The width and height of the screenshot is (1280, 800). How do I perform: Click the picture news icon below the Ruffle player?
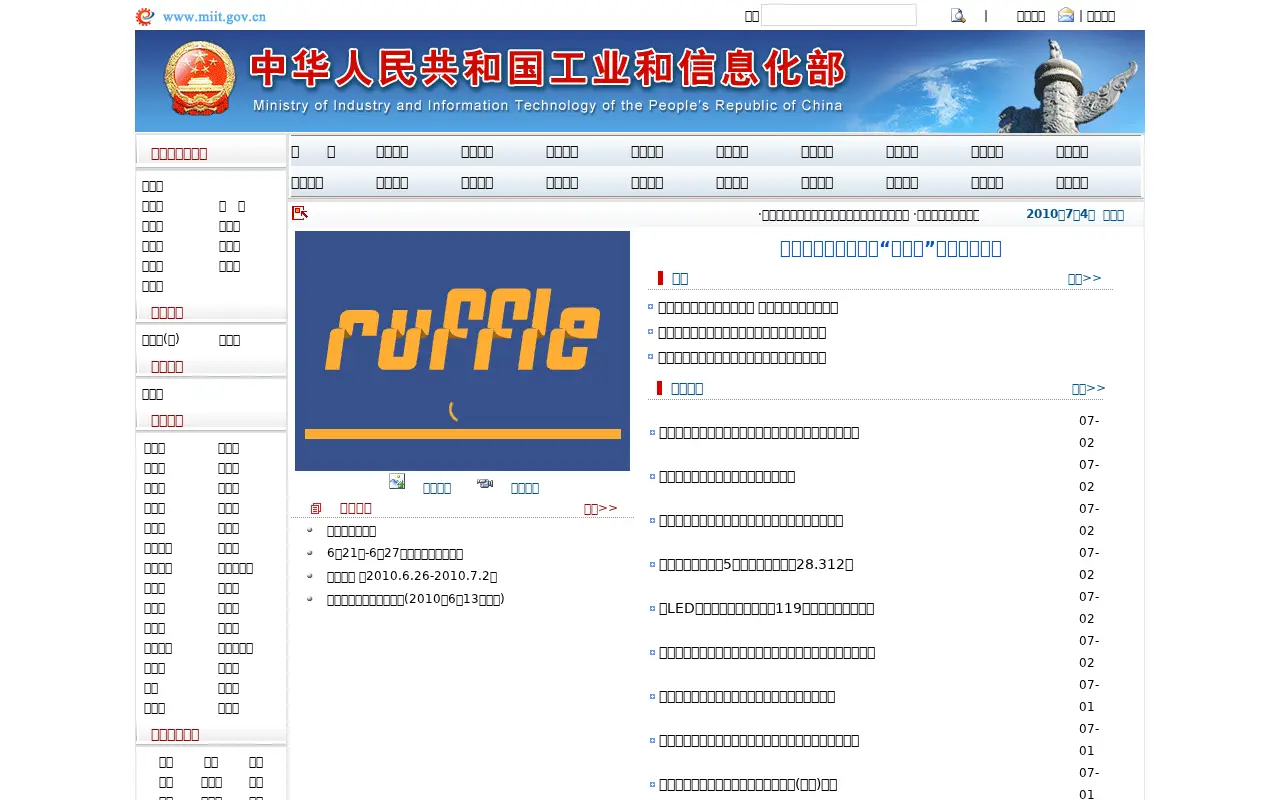pyautogui.click(x=397, y=481)
